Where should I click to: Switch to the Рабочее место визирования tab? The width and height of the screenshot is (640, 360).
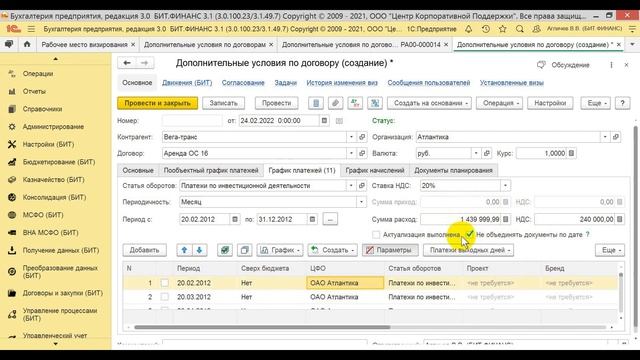84,44
